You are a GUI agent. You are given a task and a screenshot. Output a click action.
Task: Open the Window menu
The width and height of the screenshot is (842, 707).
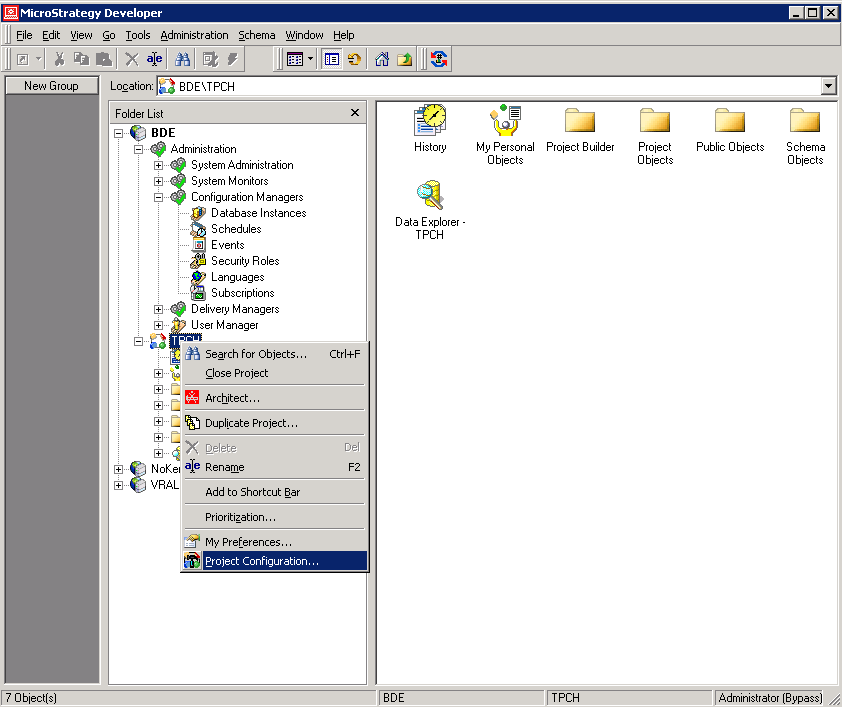pyautogui.click(x=304, y=35)
